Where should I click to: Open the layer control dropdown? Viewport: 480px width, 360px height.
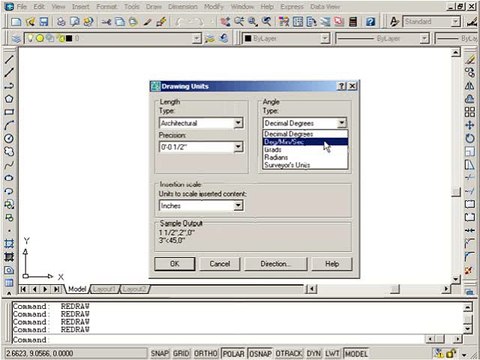[197, 38]
